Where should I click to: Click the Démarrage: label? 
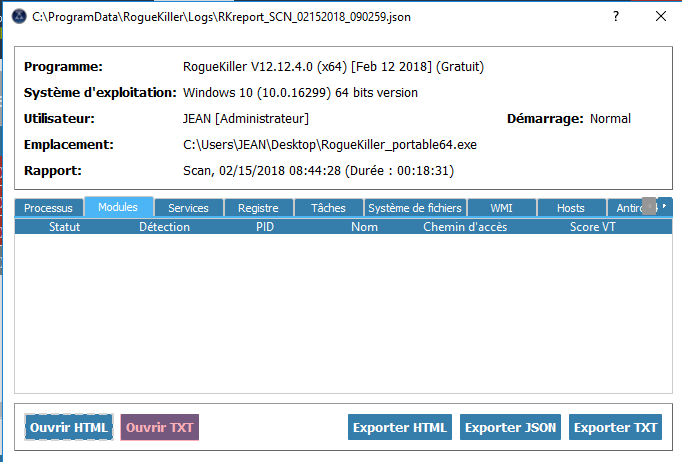[545, 119]
